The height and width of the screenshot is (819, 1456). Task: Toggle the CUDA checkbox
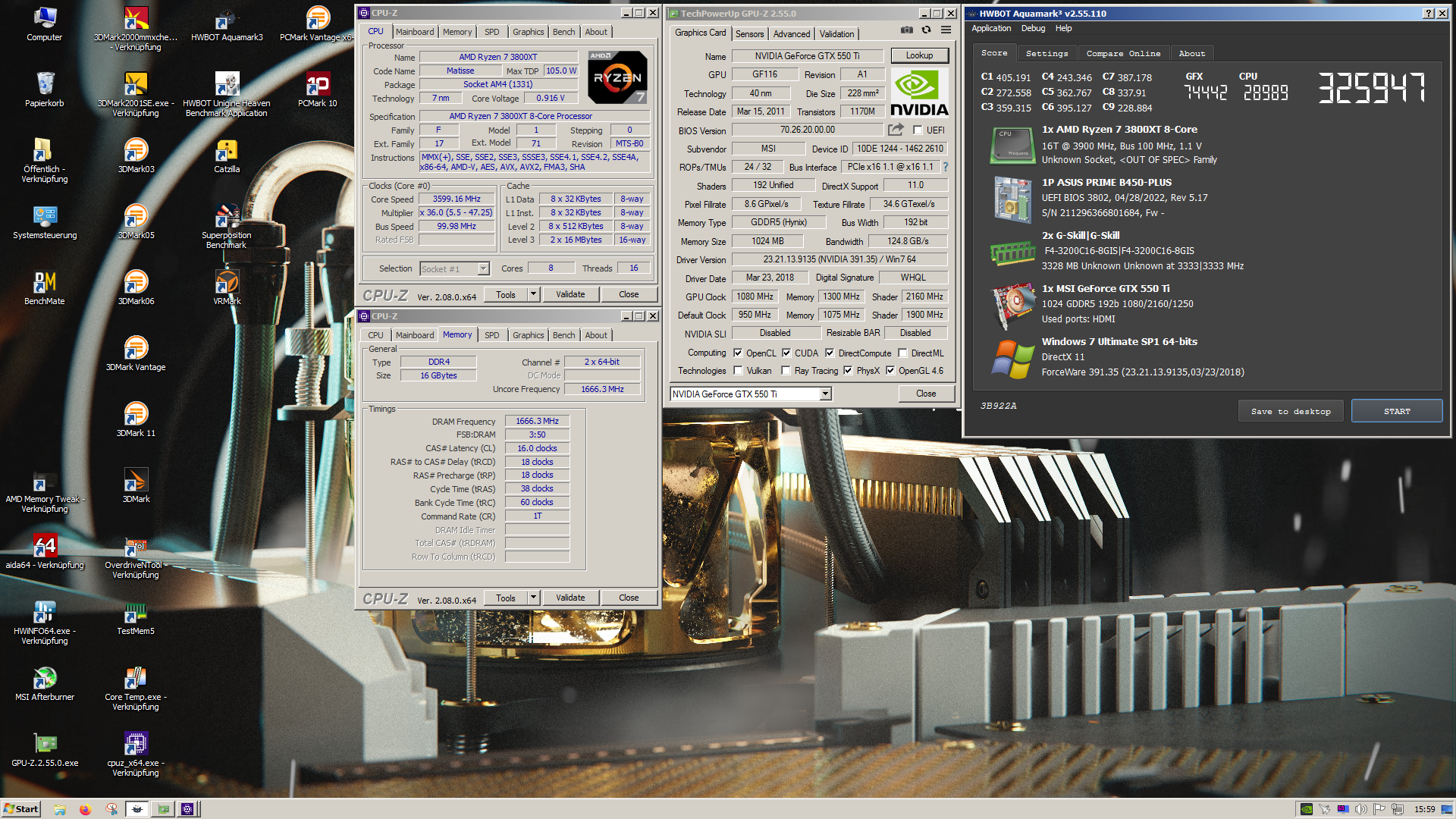[786, 353]
